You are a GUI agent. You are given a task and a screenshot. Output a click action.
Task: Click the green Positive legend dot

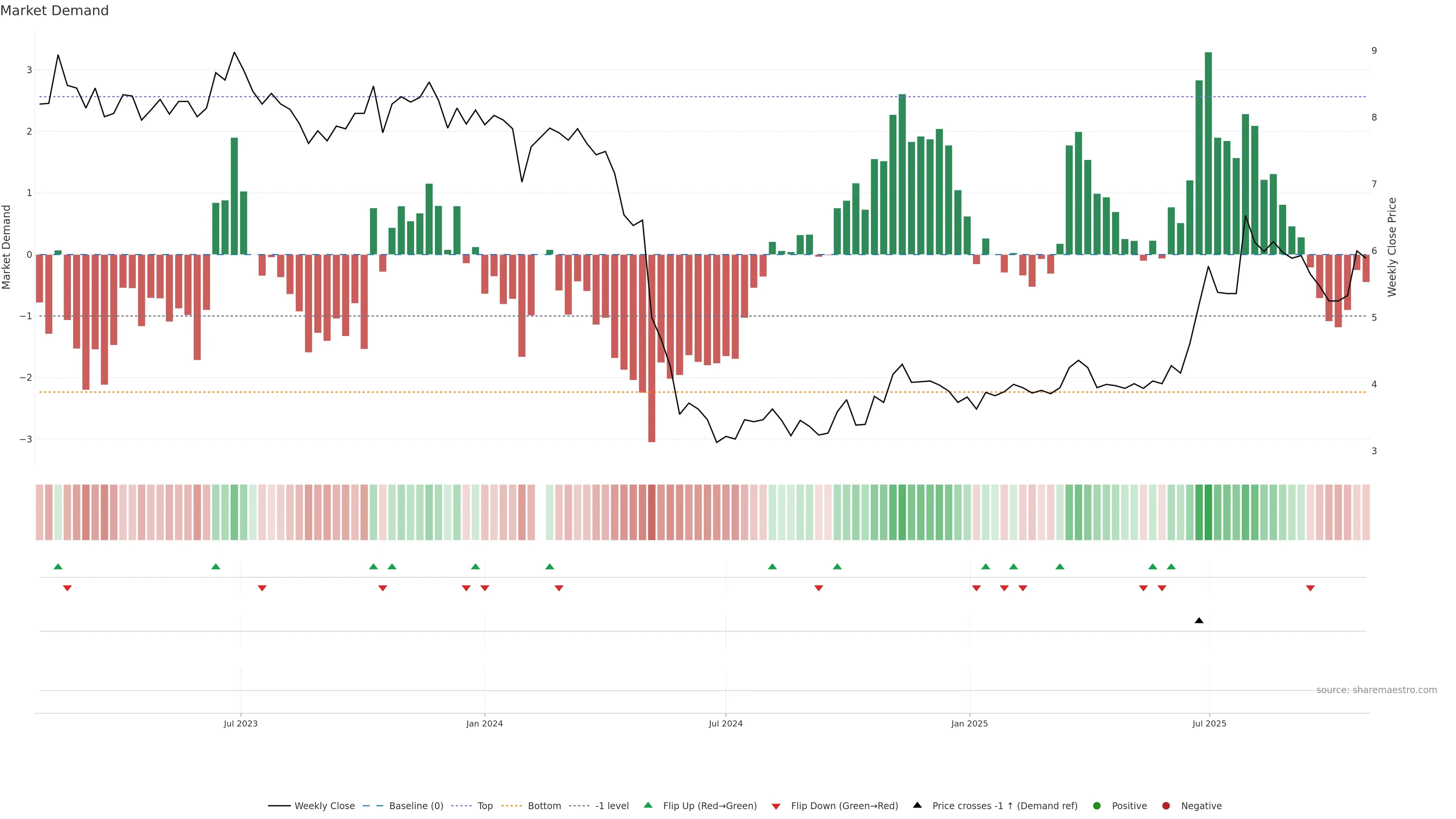1097,806
